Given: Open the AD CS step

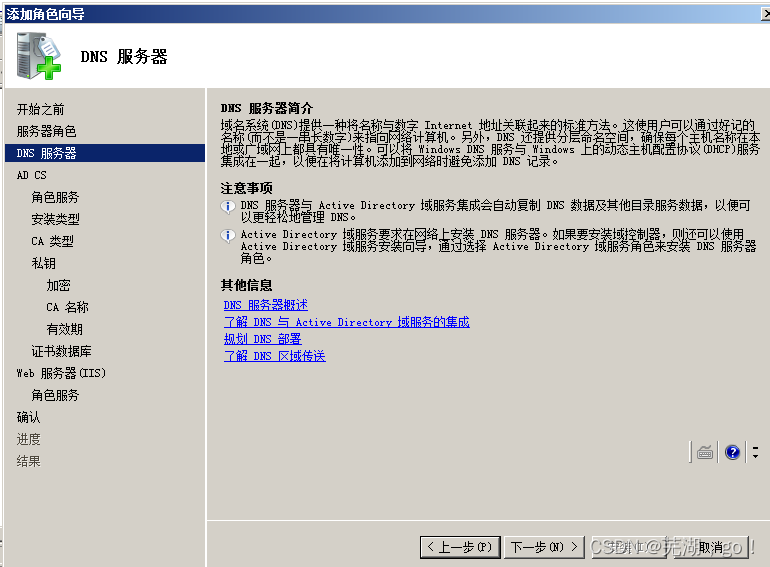Looking at the screenshot, I should pyautogui.click(x=31, y=175).
